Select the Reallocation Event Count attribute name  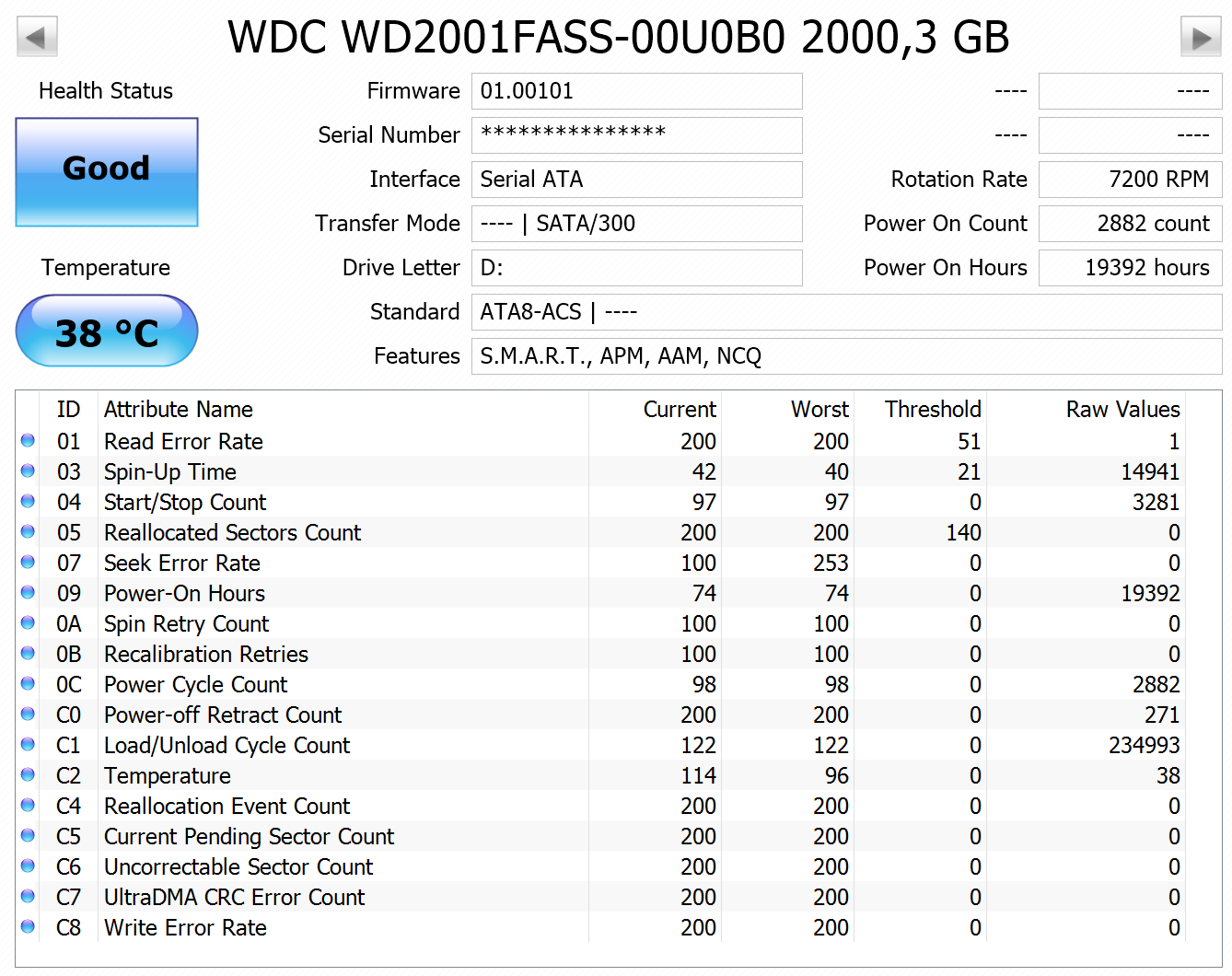[x=227, y=807]
